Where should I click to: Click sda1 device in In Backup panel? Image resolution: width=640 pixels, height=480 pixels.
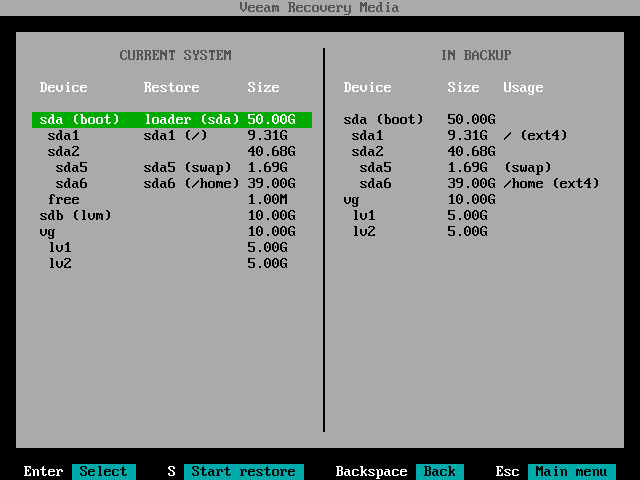click(367, 136)
